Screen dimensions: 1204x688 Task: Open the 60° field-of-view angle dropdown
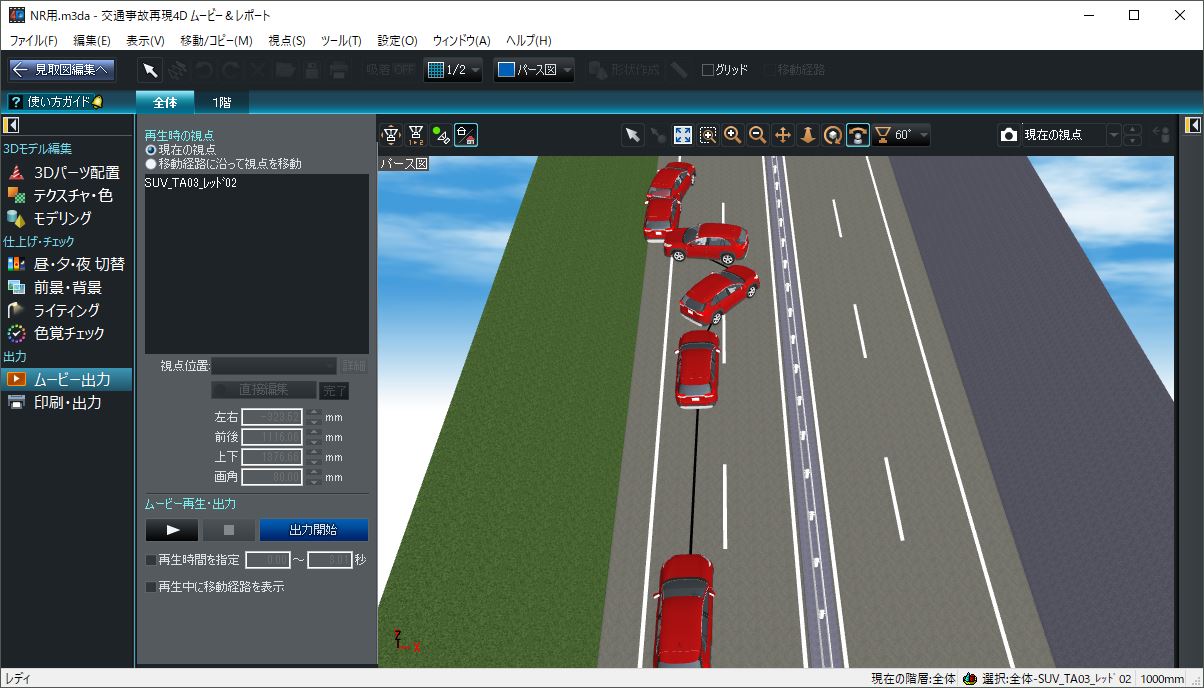pyautogui.click(x=901, y=135)
